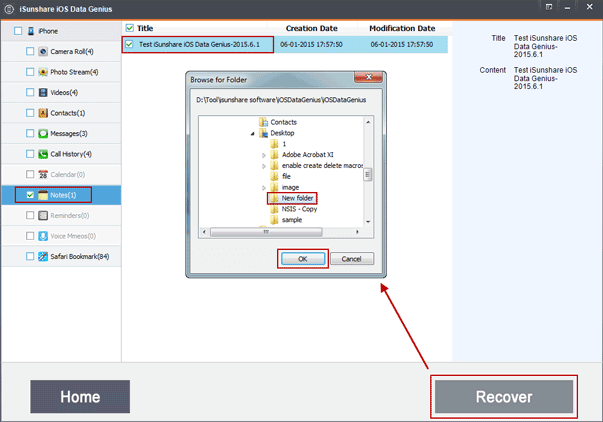Select the New folder tree item
The height and width of the screenshot is (422, 603).
297,198
